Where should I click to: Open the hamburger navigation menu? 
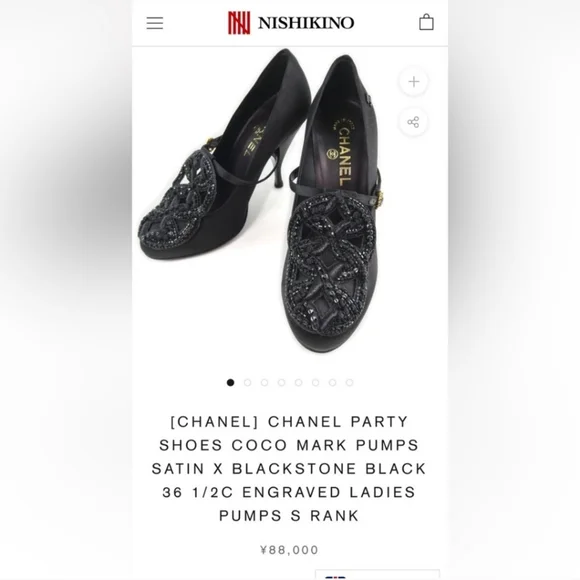(155, 23)
